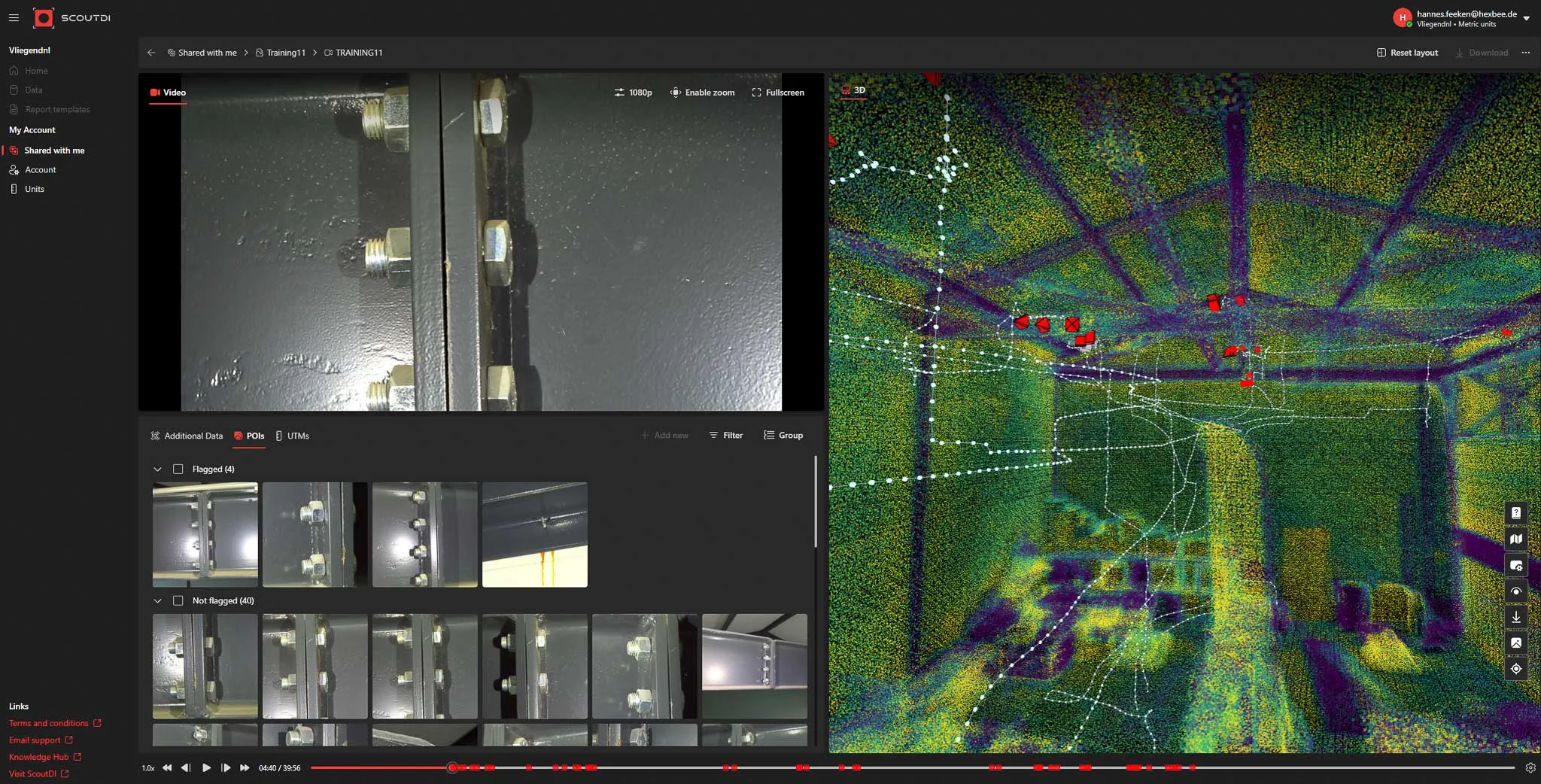Tick the Flagged (4) group checkbox
The width and height of the screenshot is (1541, 784).
(x=178, y=469)
